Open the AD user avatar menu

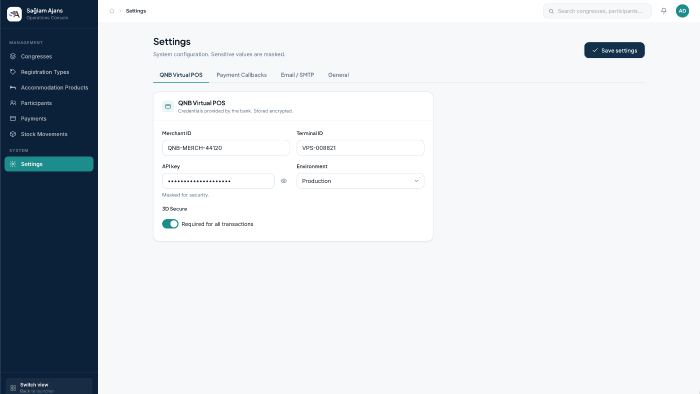(682, 11)
